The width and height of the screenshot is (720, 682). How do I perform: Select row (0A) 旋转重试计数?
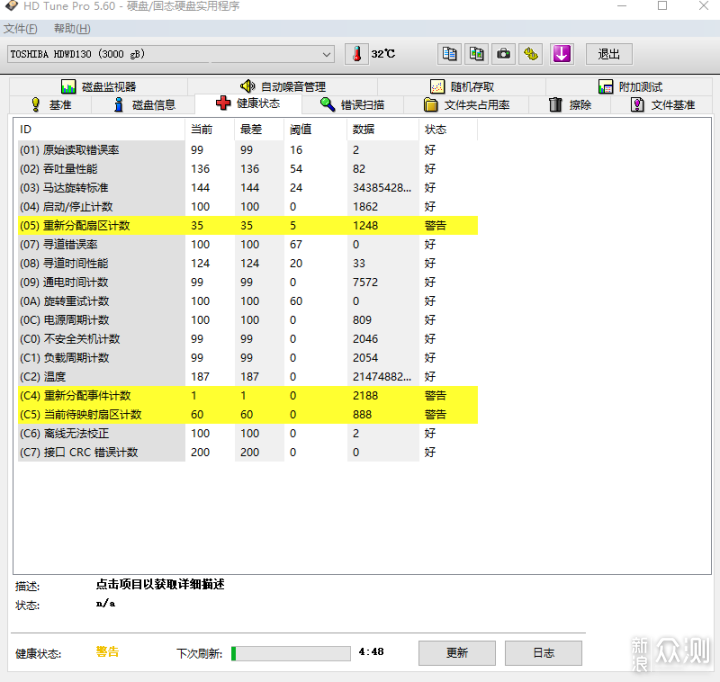(x=248, y=301)
